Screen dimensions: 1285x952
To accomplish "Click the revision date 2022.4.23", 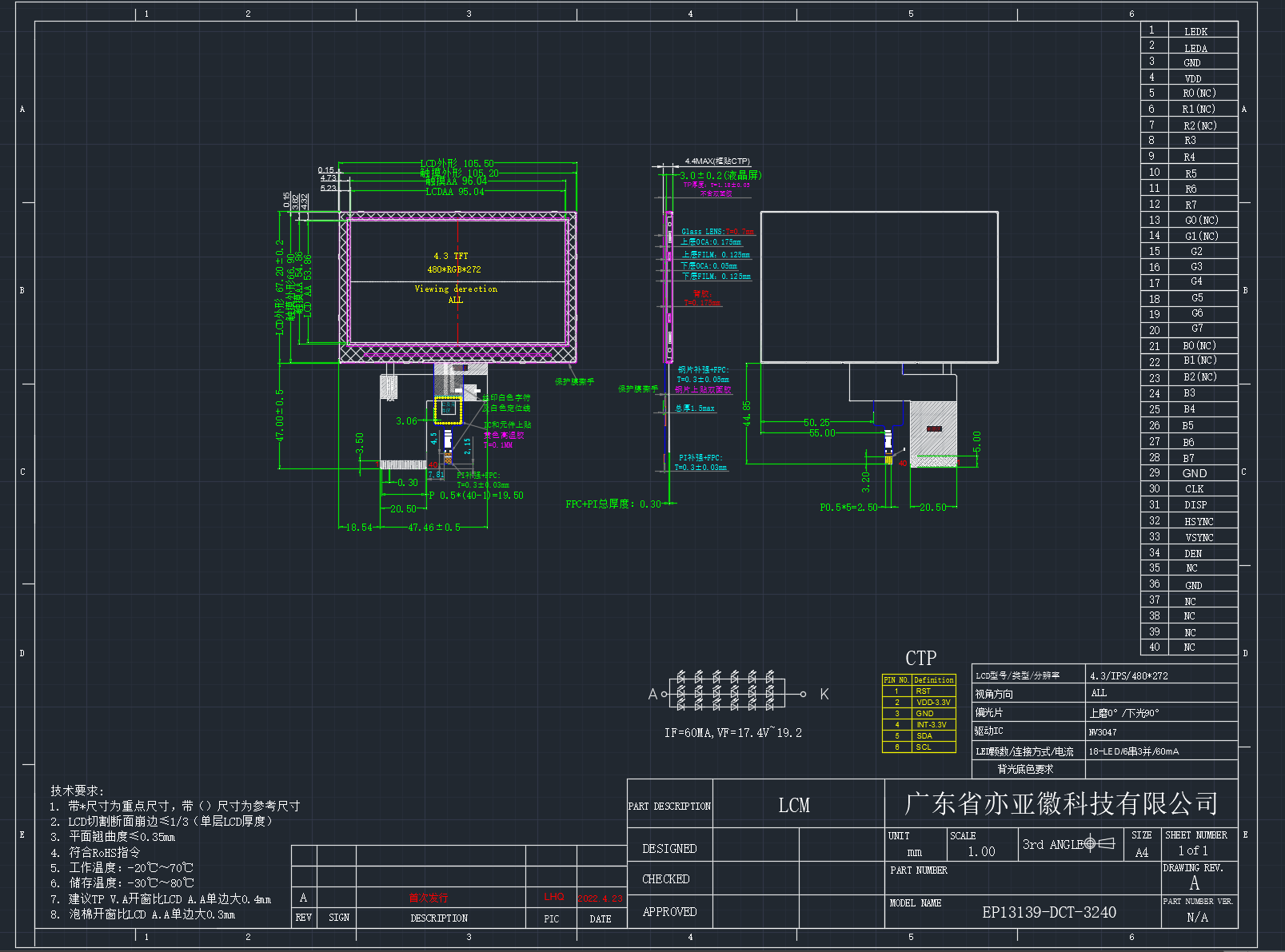I will [x=601, y=898].
